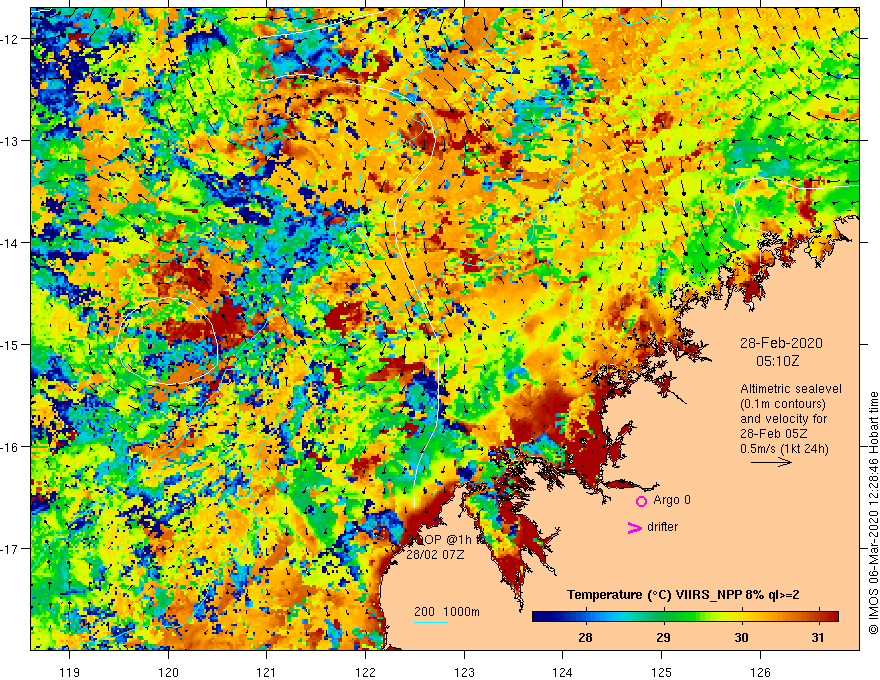Click the colorbar tick label 29
Viewport: 880px width, 680px height.
tap(663, 637)
